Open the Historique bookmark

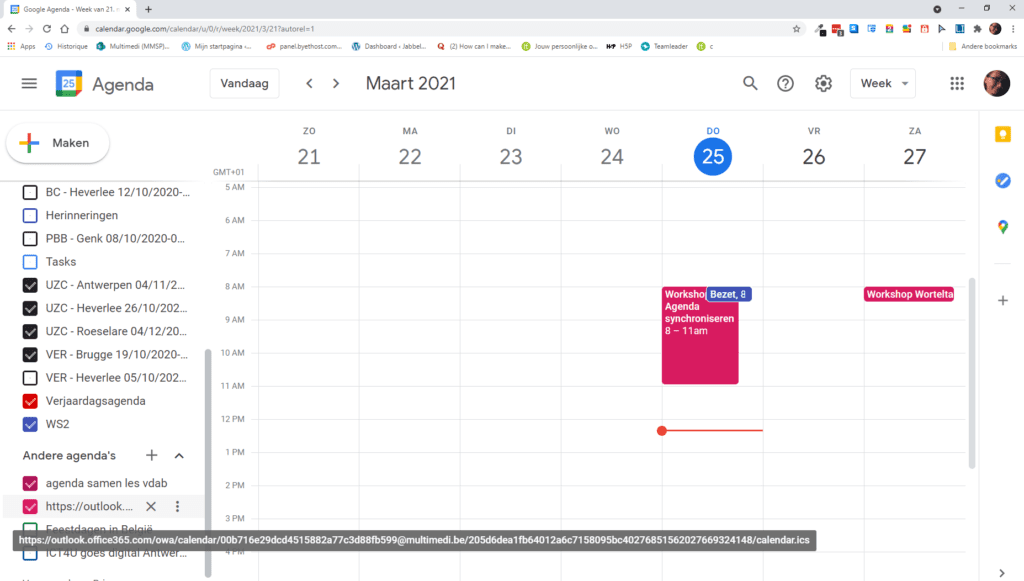(66, 46)
